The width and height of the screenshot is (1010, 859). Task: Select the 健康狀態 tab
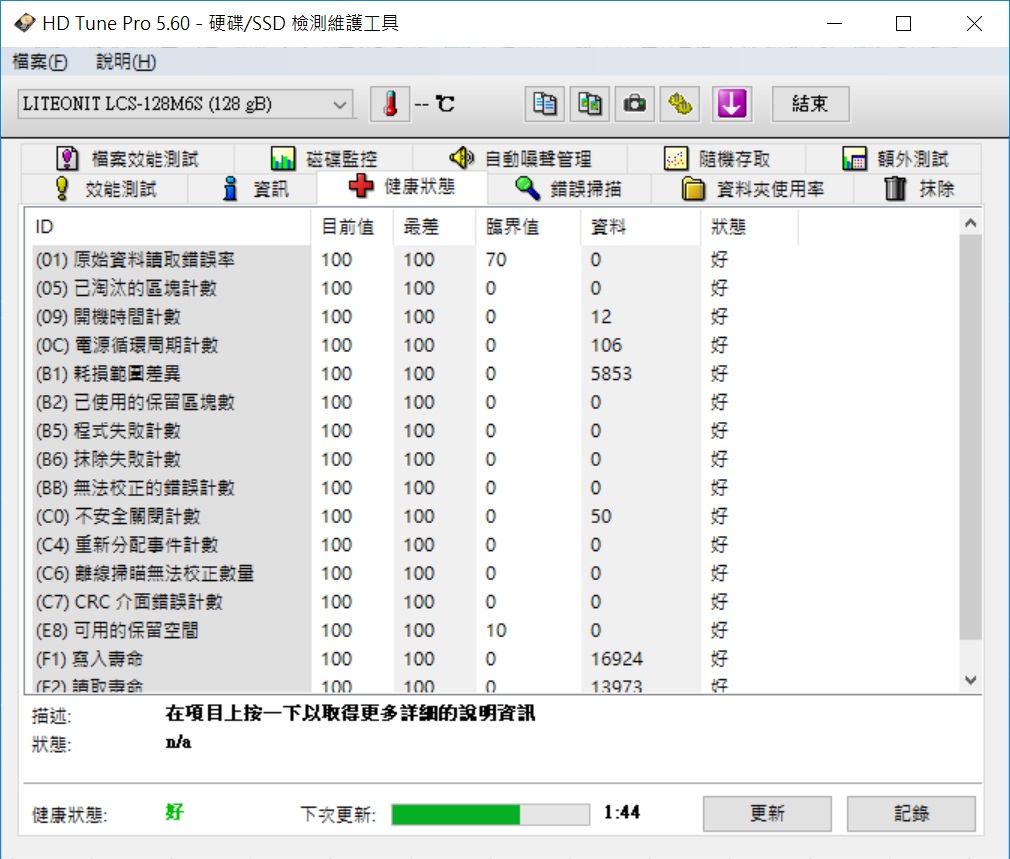point(402,187)
